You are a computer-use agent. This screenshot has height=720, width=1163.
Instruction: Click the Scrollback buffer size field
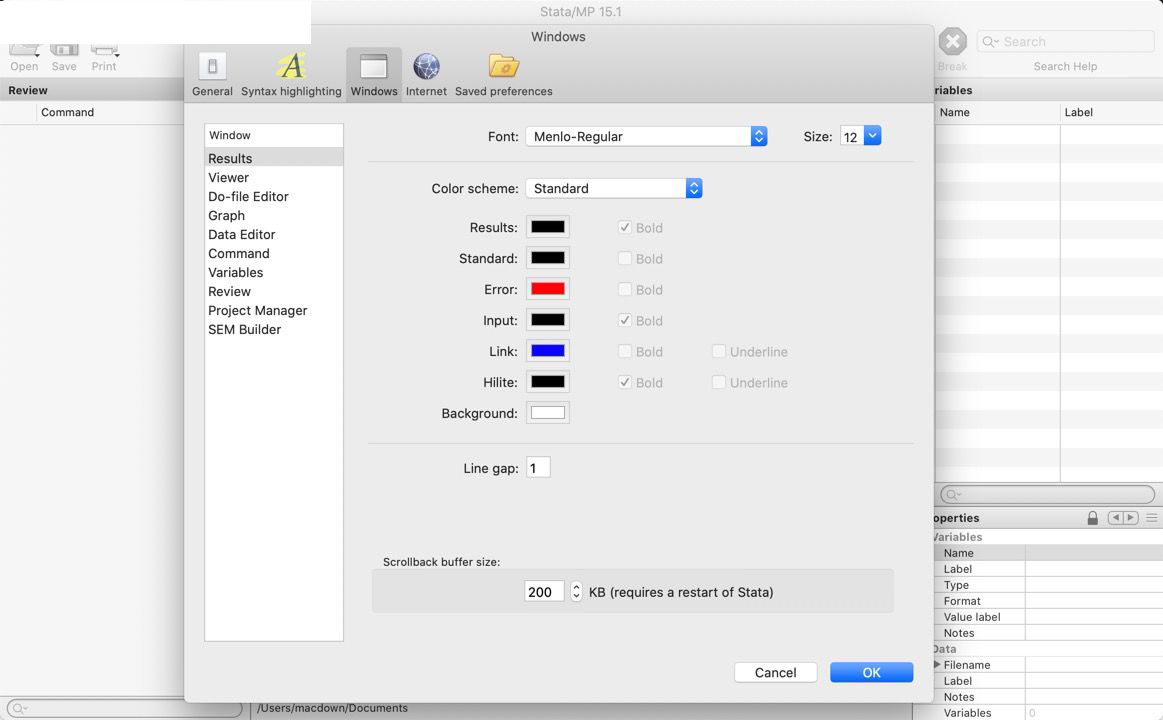click(x=544, y=592)
